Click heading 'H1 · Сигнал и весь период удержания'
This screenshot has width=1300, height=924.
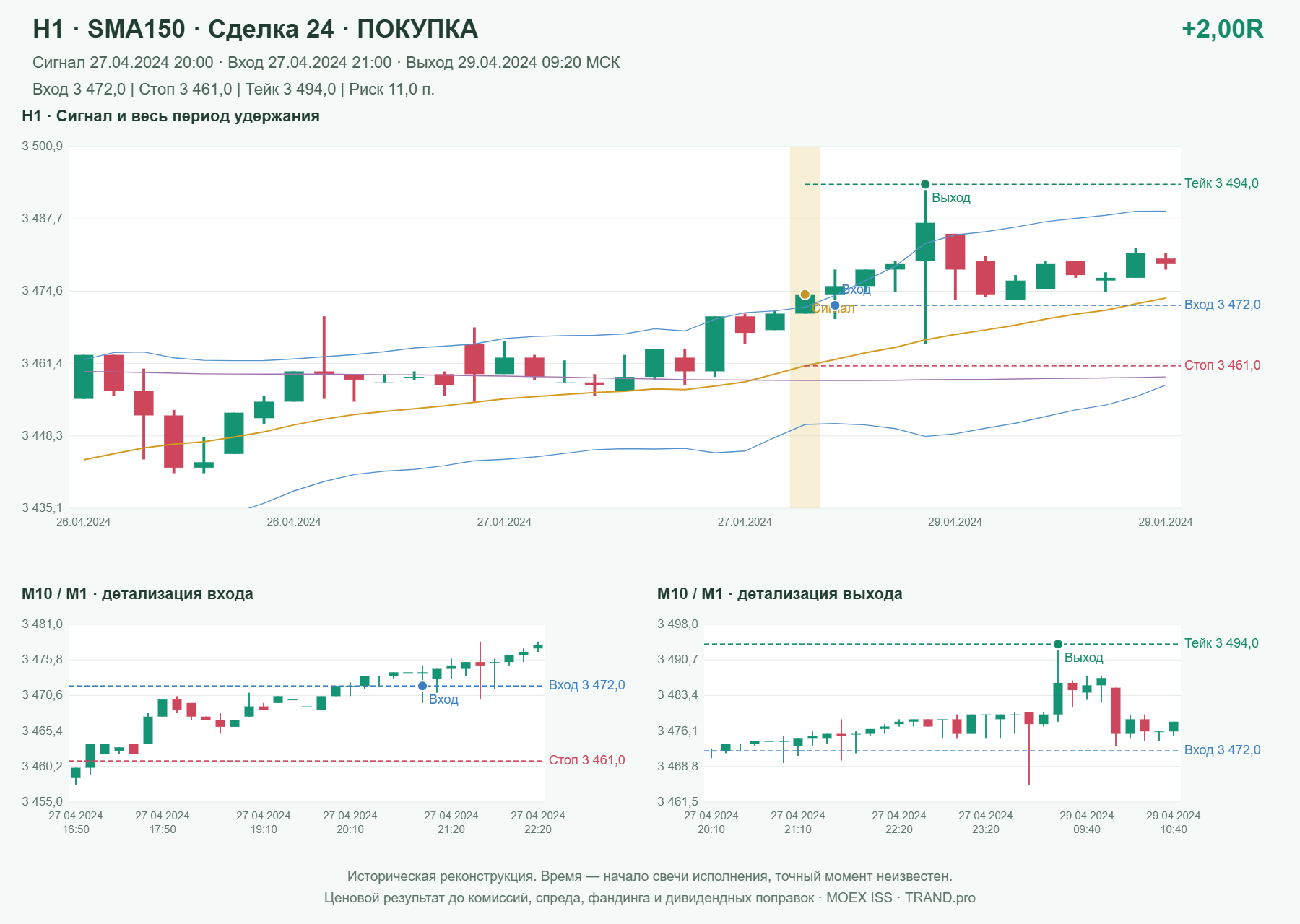click(170, 116)
